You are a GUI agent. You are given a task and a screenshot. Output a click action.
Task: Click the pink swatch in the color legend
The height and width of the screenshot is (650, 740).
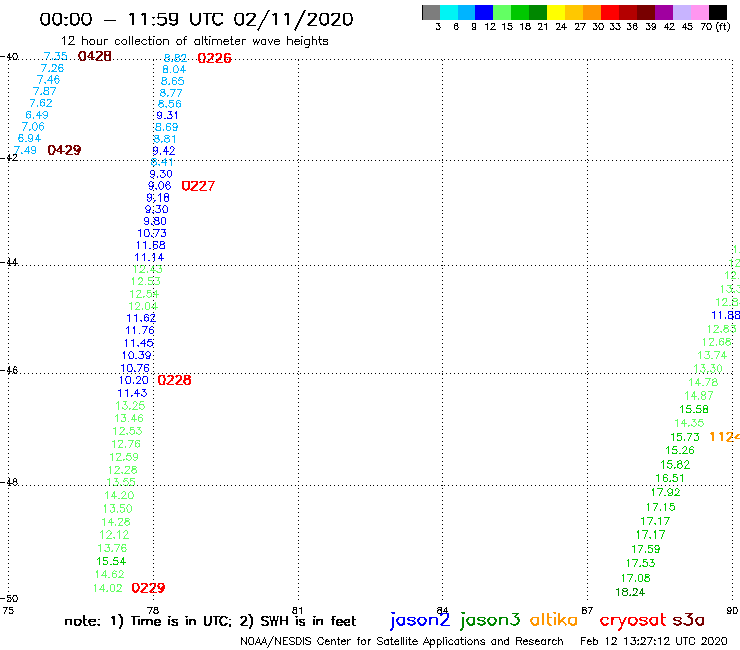(x=700, y=12)
